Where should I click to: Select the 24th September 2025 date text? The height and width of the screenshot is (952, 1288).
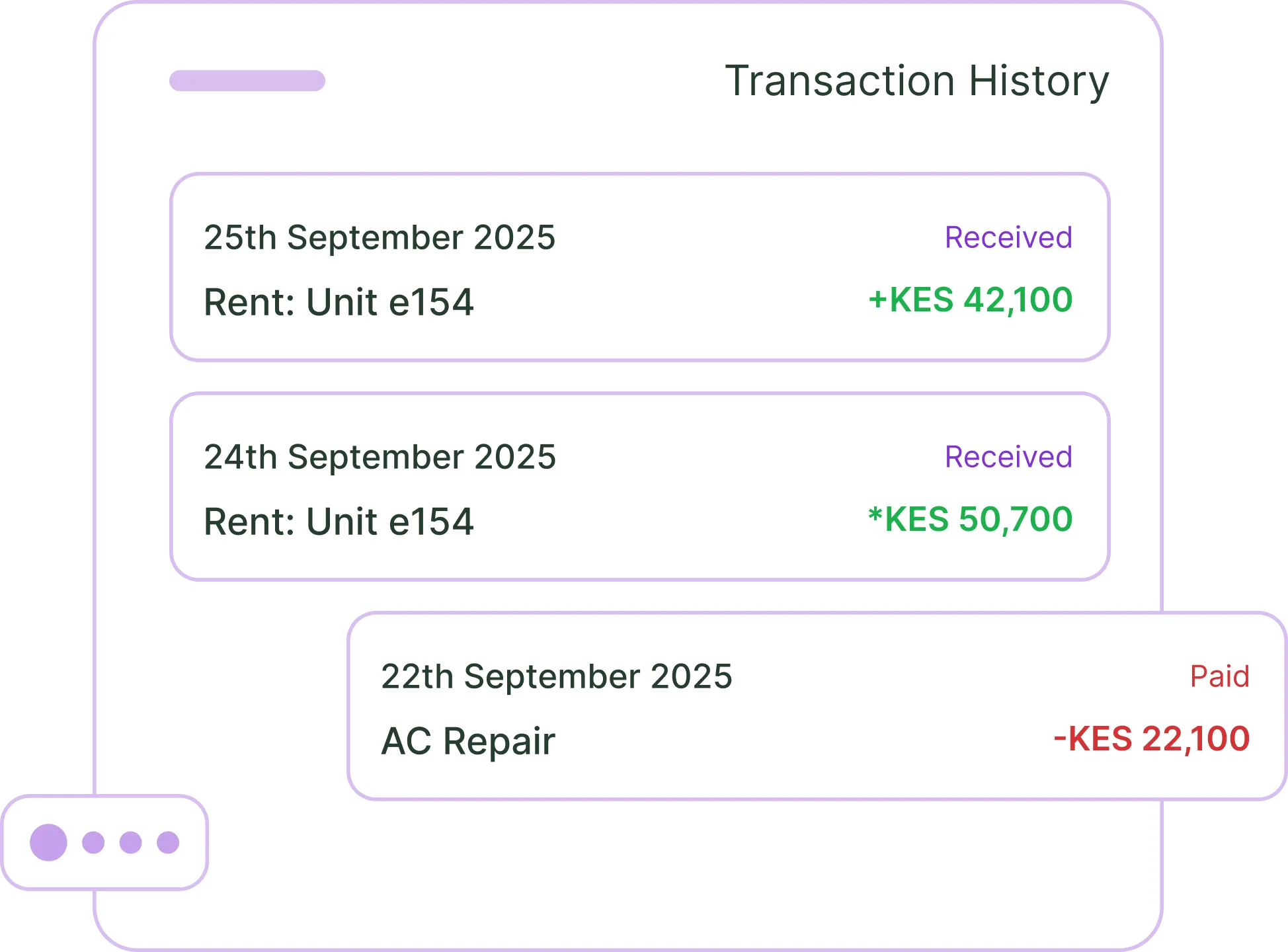coord(380,457)
